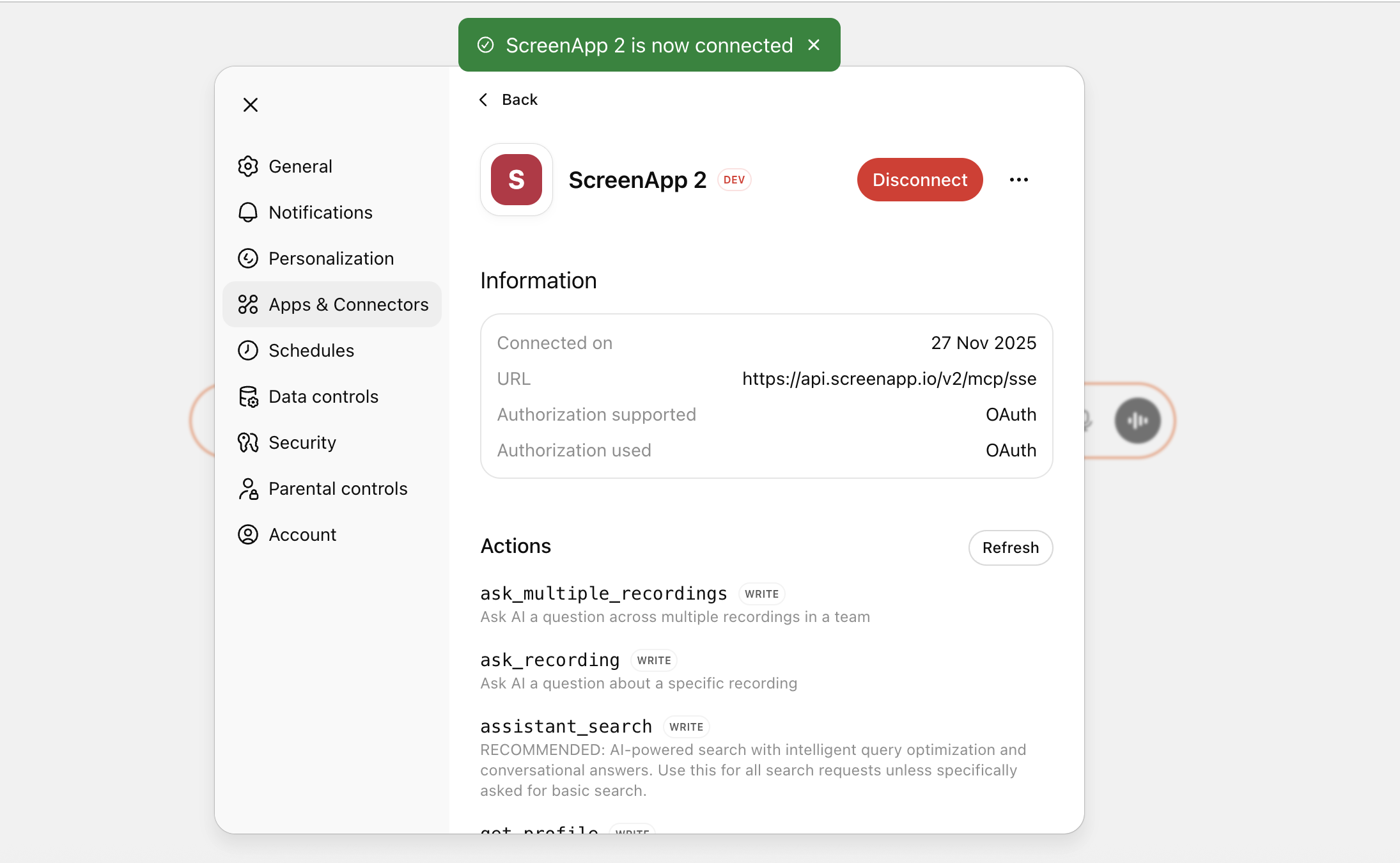1400x863 pixels.
Task: Click the WRITE badge on ask_recording
Action: 653,660
